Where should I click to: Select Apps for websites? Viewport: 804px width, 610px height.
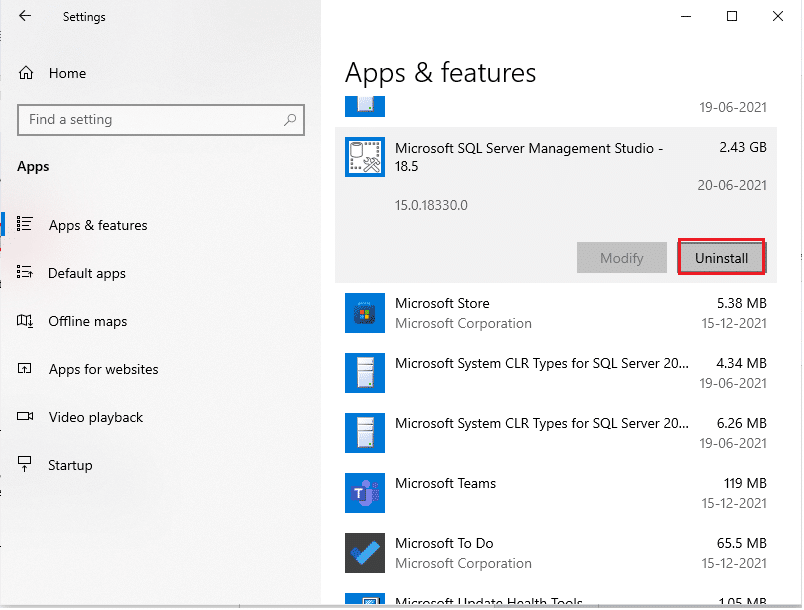[x=103, y=369]
